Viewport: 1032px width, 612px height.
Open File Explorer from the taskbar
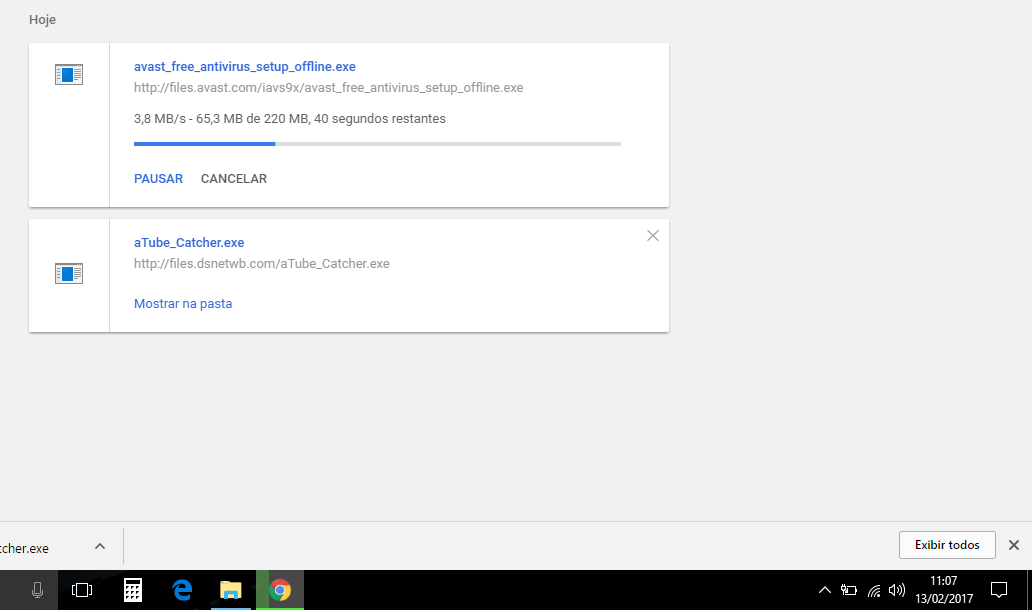coord(230,590)
